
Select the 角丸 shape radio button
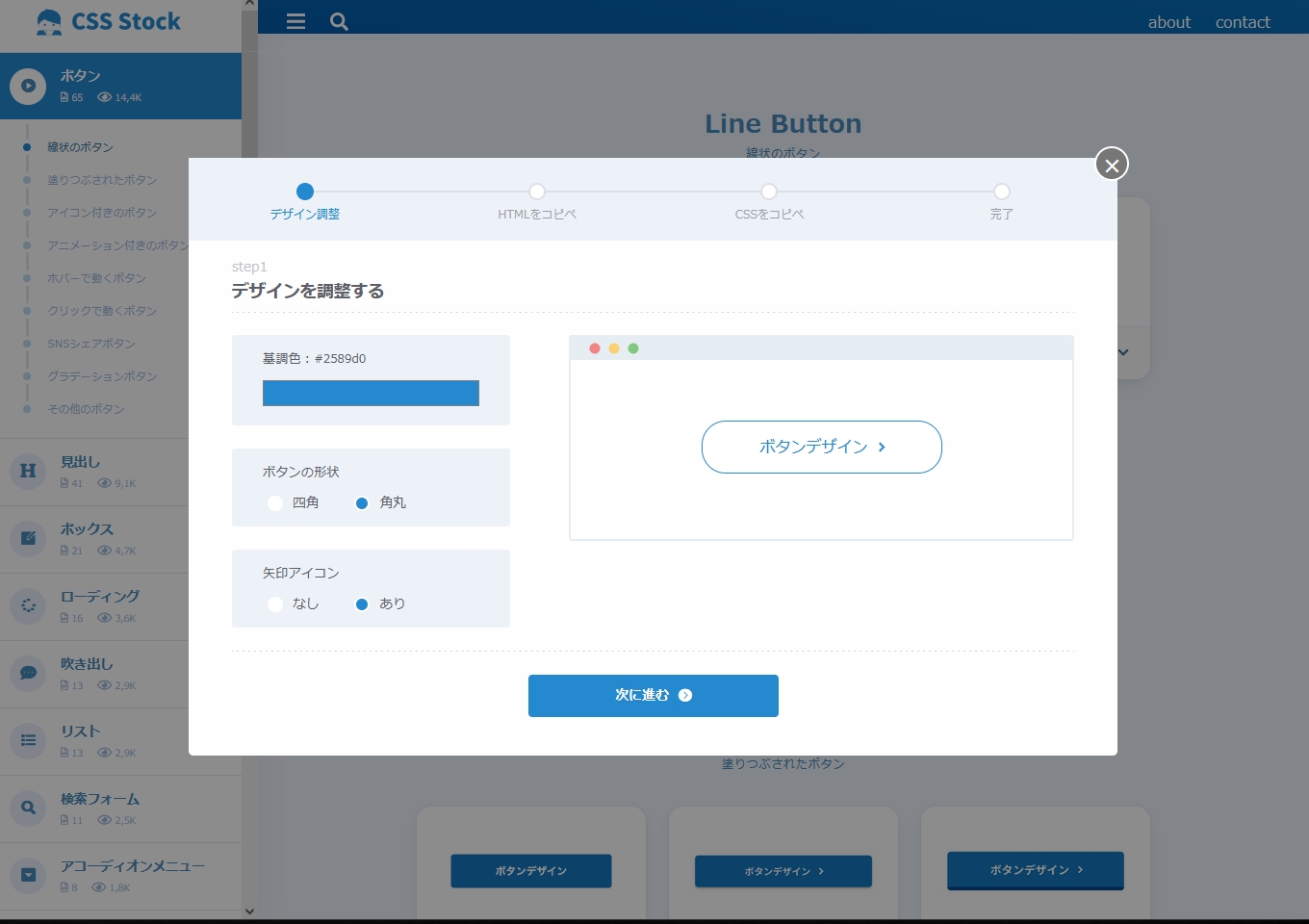click(362, 502)
